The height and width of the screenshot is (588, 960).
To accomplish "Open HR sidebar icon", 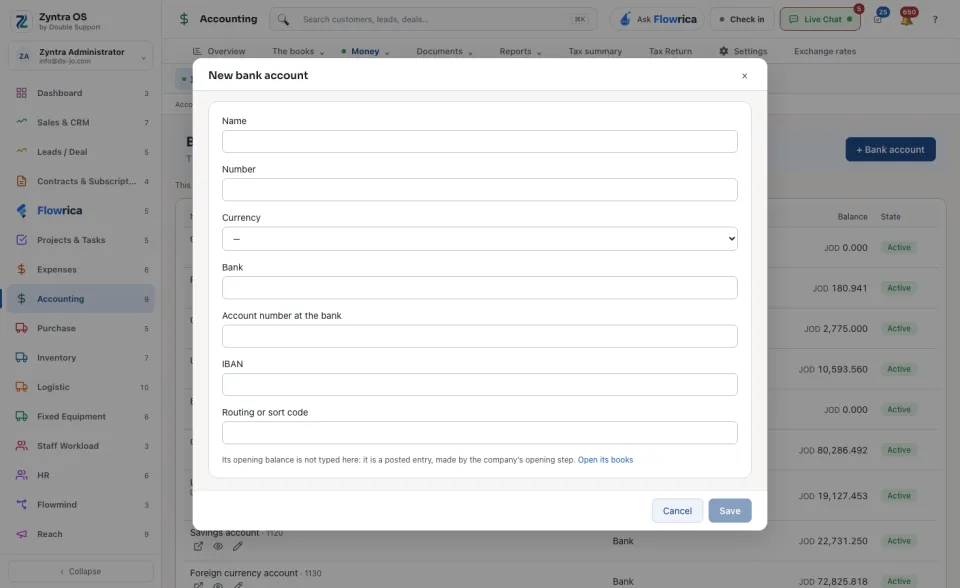I will click(x=21, y=475).
